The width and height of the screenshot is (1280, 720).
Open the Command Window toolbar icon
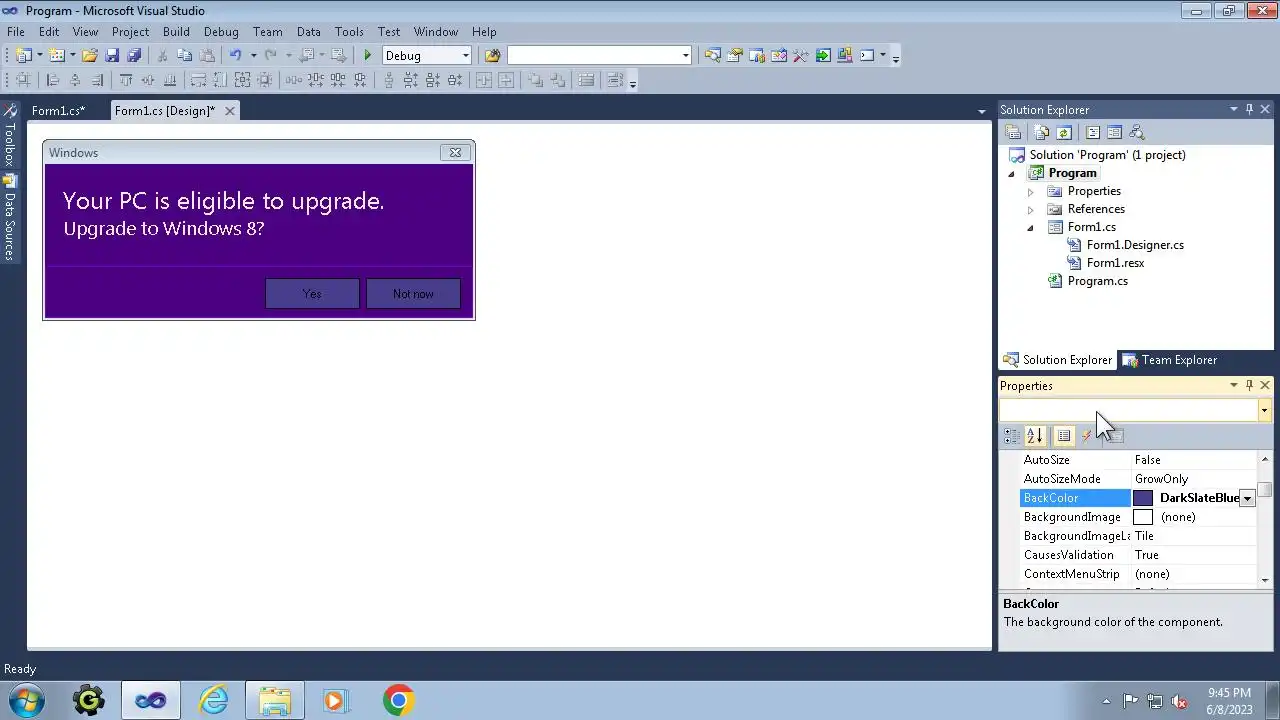[x=867, y=56]
